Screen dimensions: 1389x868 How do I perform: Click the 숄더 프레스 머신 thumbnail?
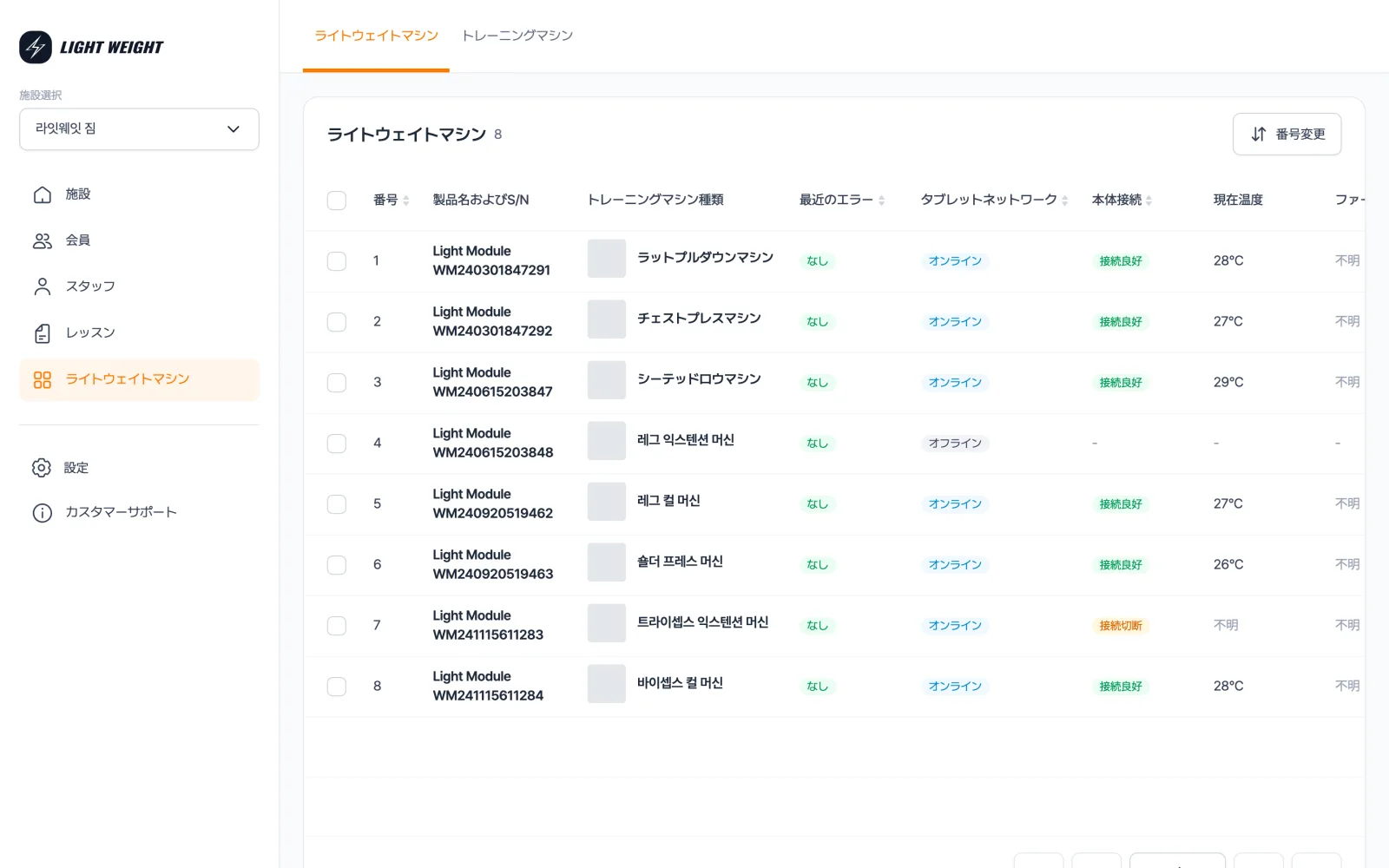pos(606,562)
